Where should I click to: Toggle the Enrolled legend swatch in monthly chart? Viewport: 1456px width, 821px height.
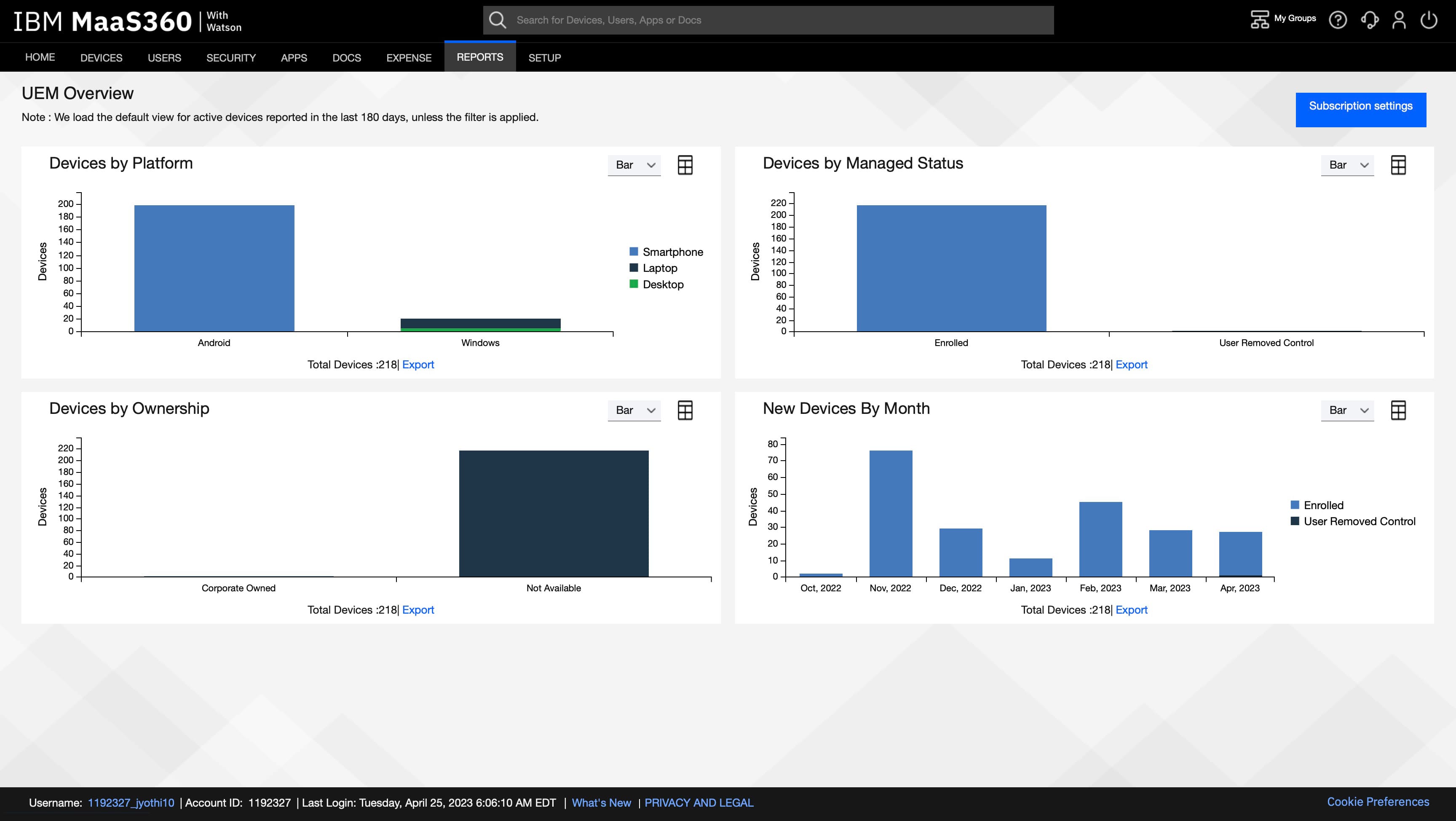[x=1295, y=505]
